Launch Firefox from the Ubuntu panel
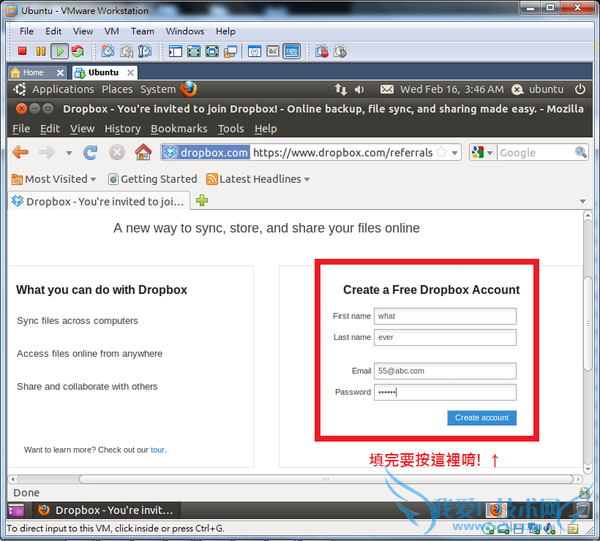The width and height of the screenshot is (600, 541). pyautogui.click(x=189, y=89)
